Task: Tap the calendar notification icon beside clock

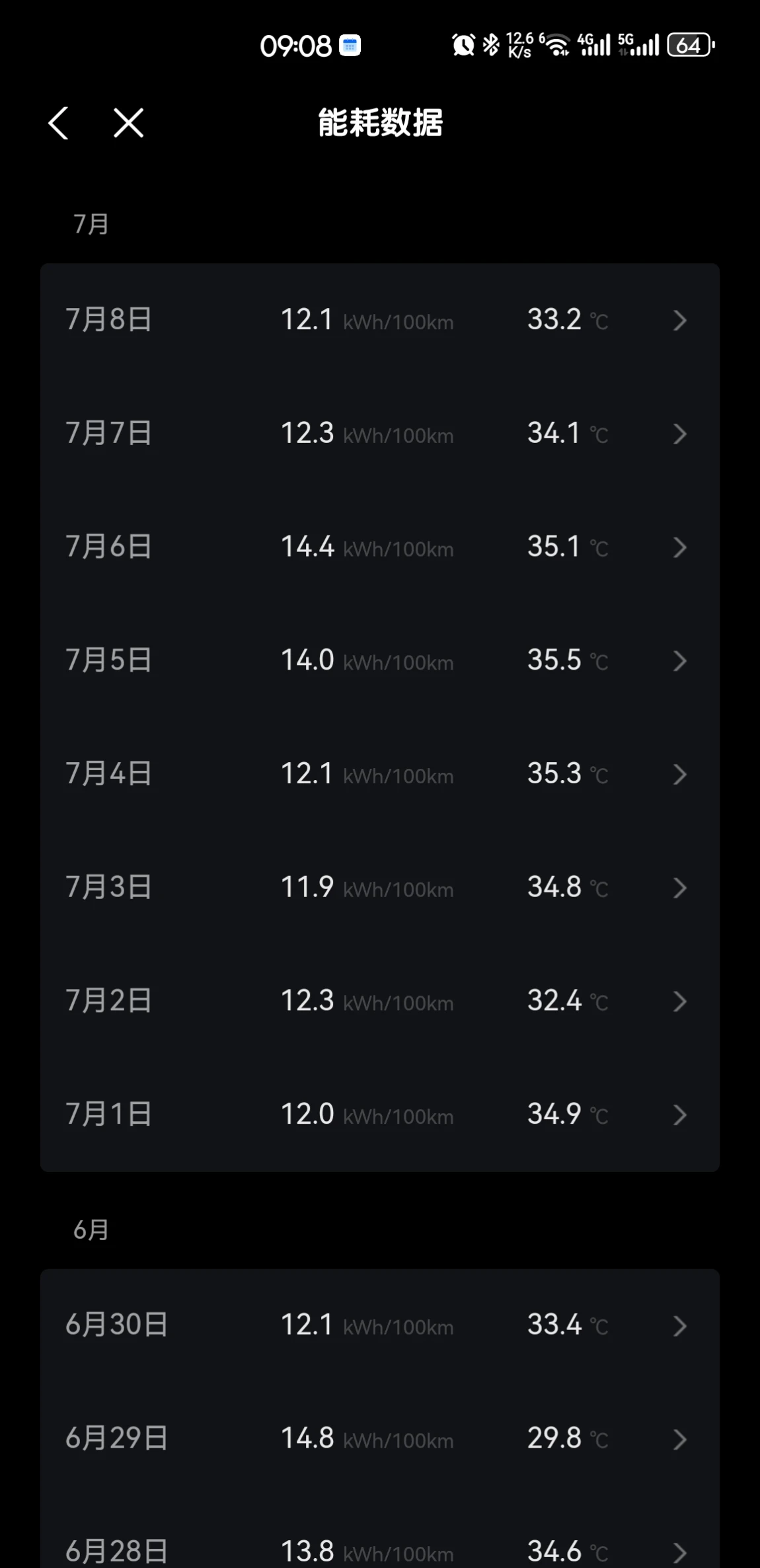Action: click(350, 45)
